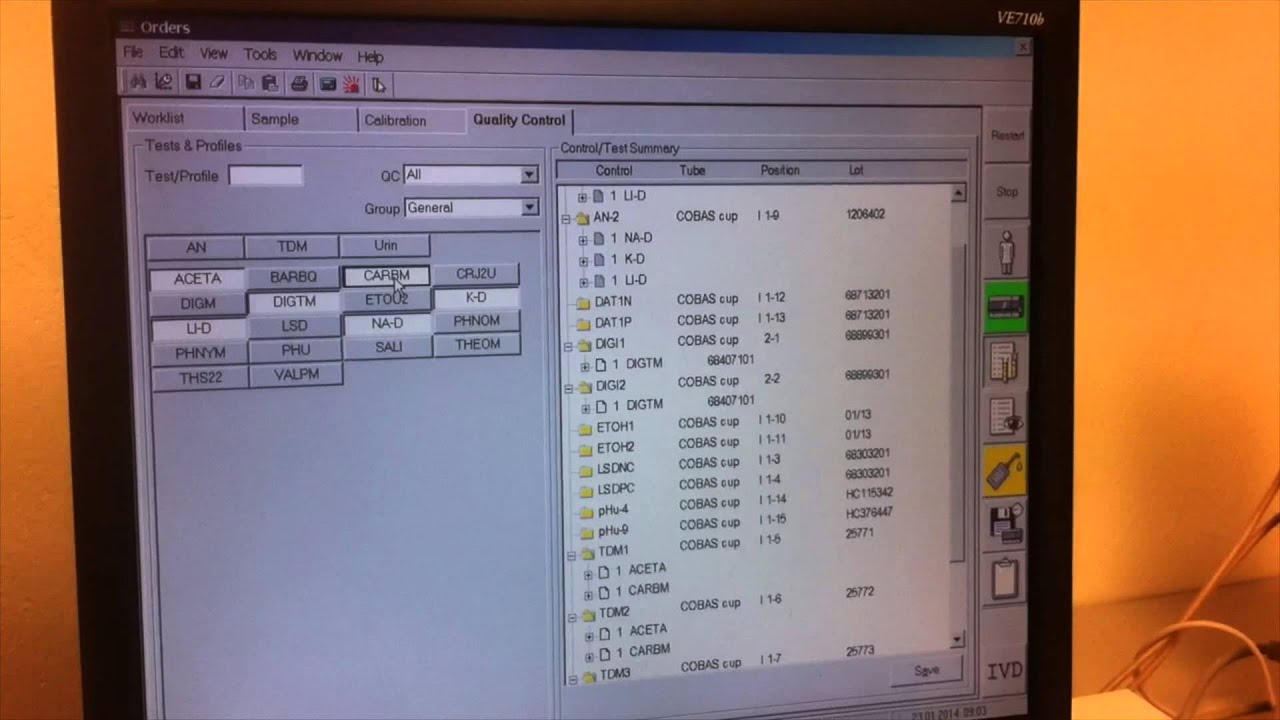1280x720 pixels.
Task: Click the Copy toolbar icon
Action: [246, 83]
